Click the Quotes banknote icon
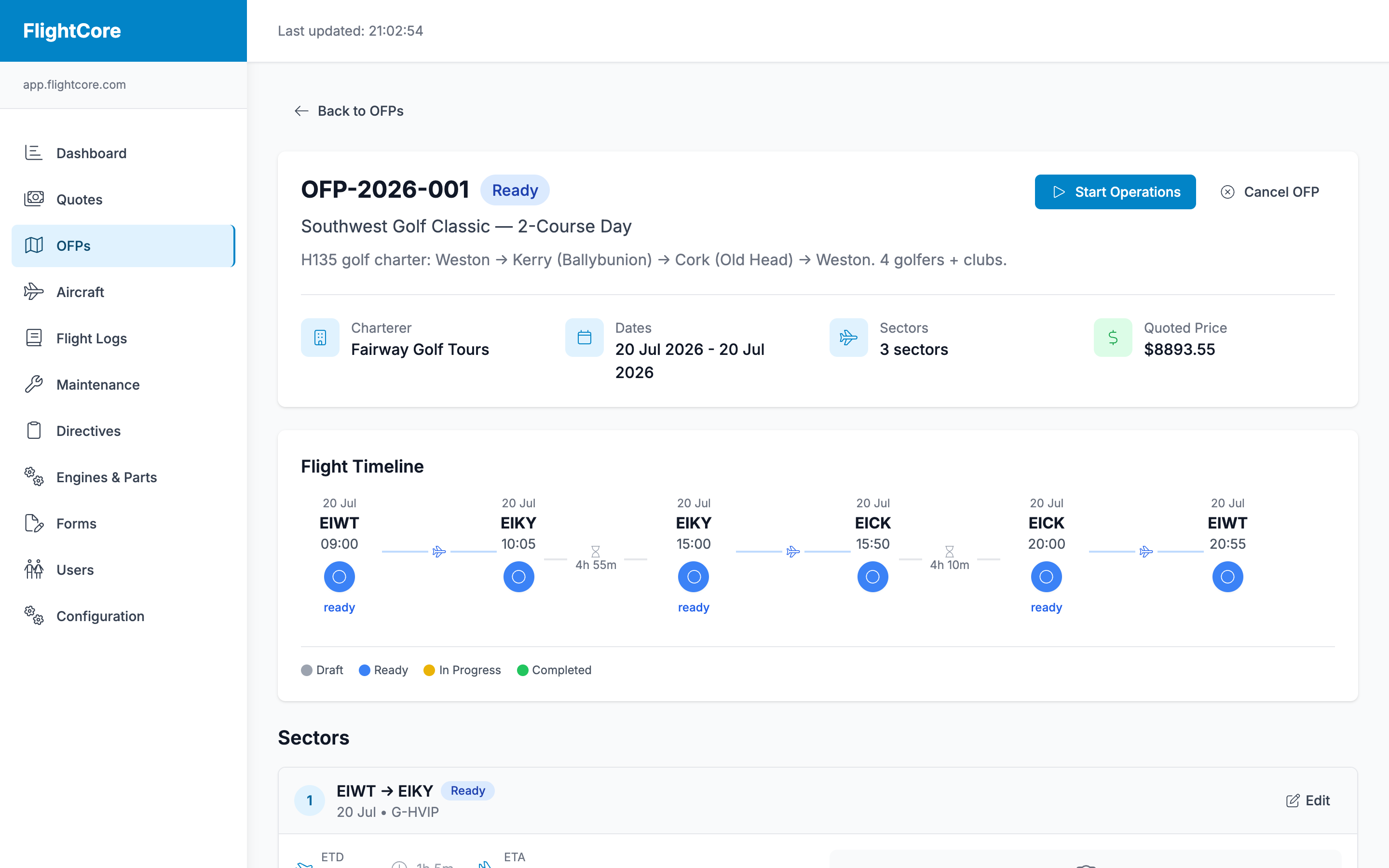Screen dimensions: 1389x868 pyautogui.click(x=34, y=199)
